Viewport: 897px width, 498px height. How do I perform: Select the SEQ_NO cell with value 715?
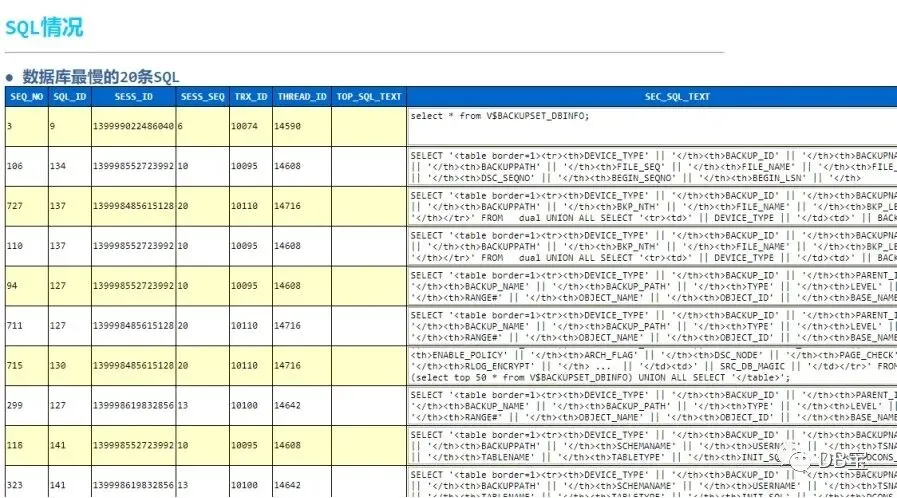(27, 365)
